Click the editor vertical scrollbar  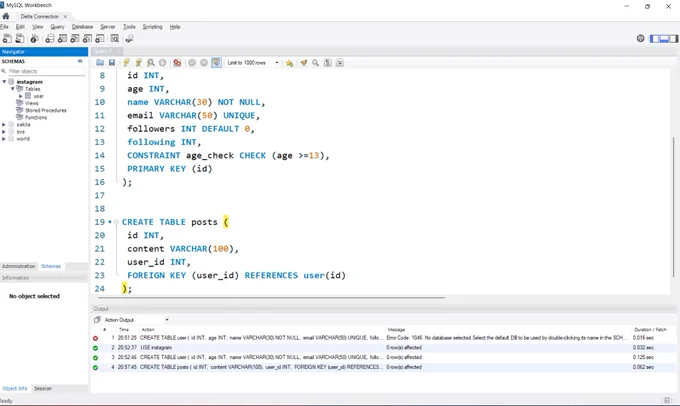[x=673, y=207]
